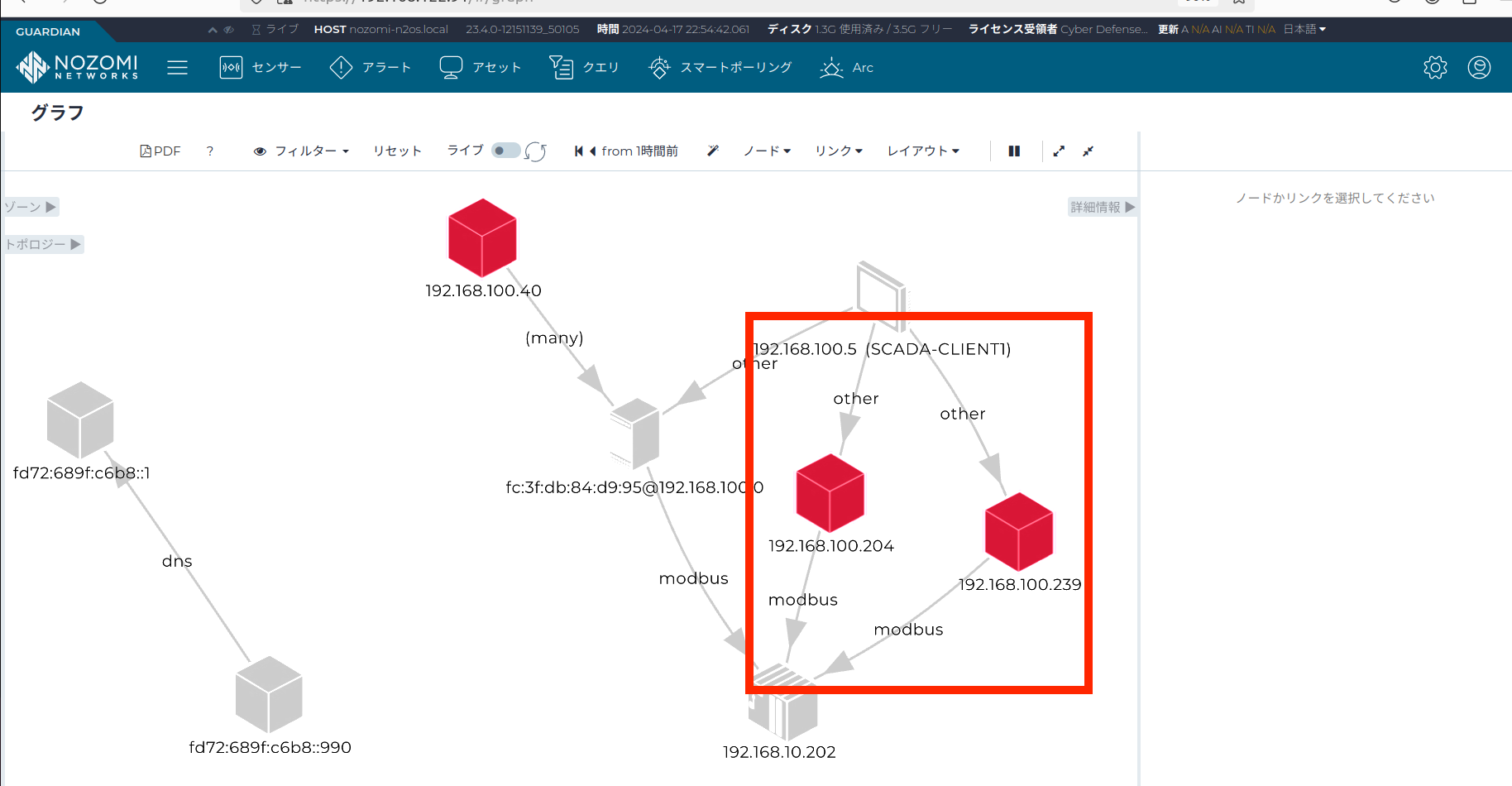
Task: Open the アラート alerts menu
Action: pyautogui.click(x=371, y=68)
